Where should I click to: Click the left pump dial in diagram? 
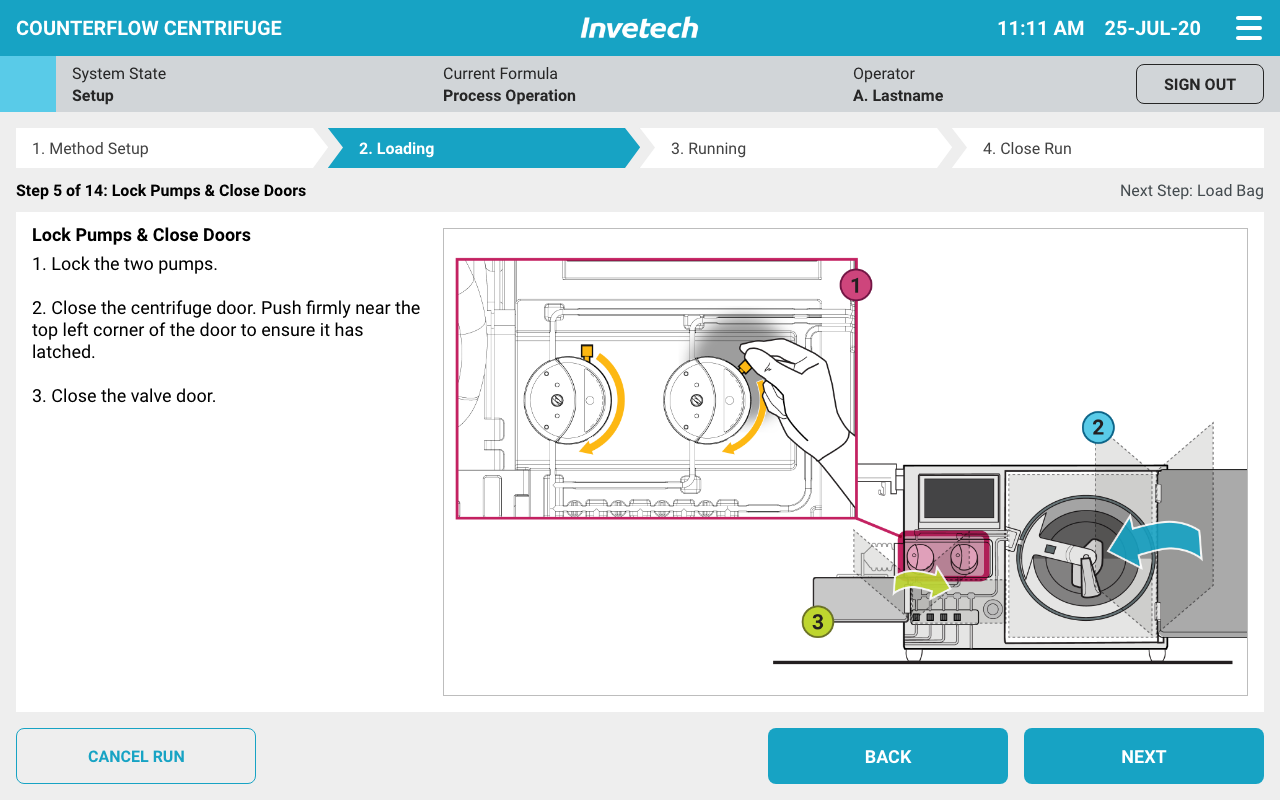566,400
